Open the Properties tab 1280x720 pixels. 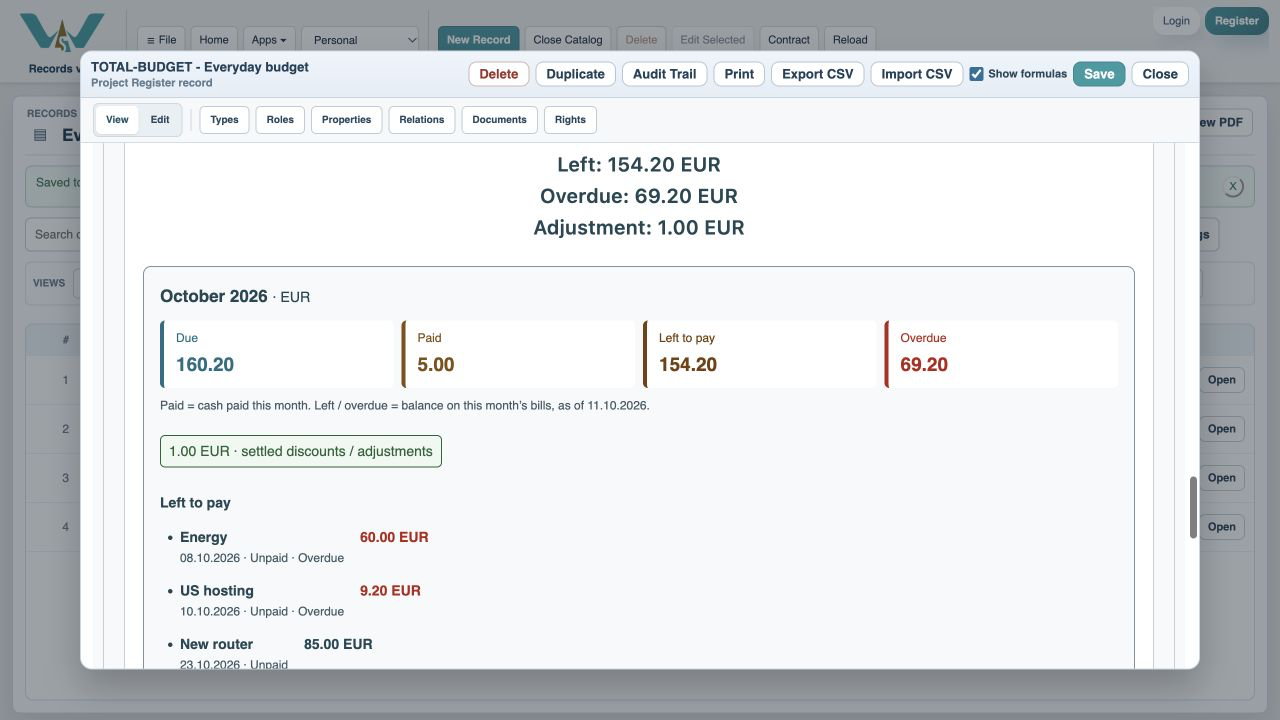[x=347, y=120]
